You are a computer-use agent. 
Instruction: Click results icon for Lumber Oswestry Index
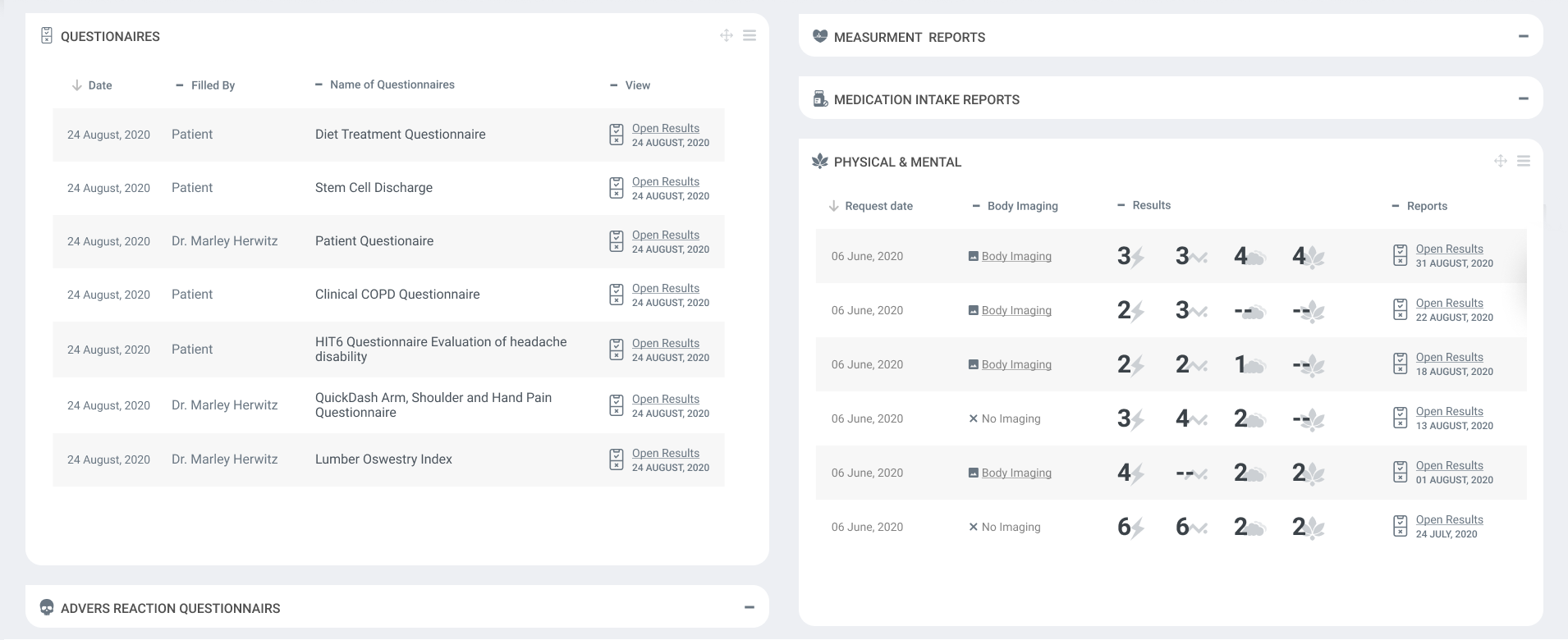(617, 459)
